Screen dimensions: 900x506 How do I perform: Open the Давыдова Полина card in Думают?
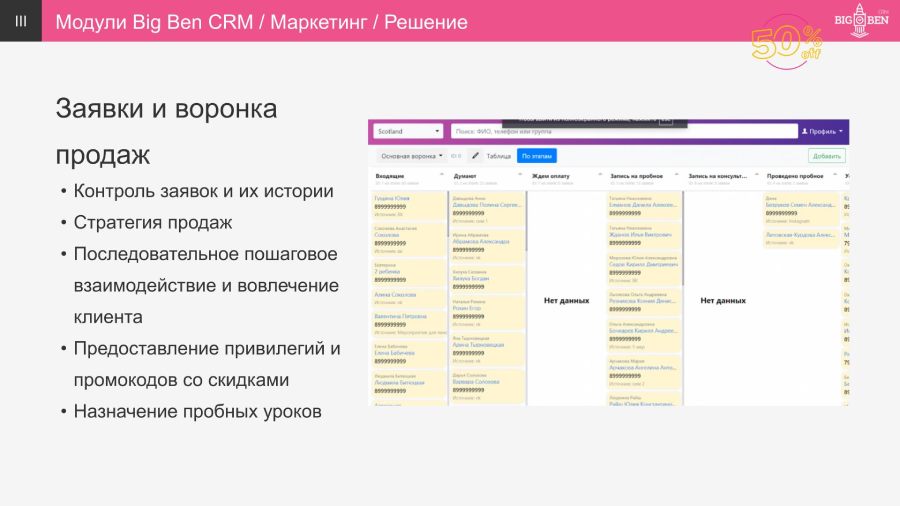tap(487, 209)
